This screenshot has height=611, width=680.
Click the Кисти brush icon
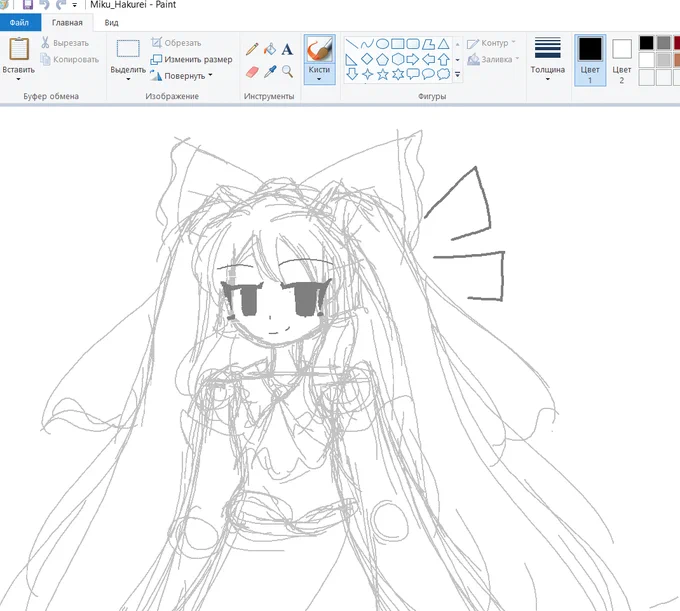320,49
